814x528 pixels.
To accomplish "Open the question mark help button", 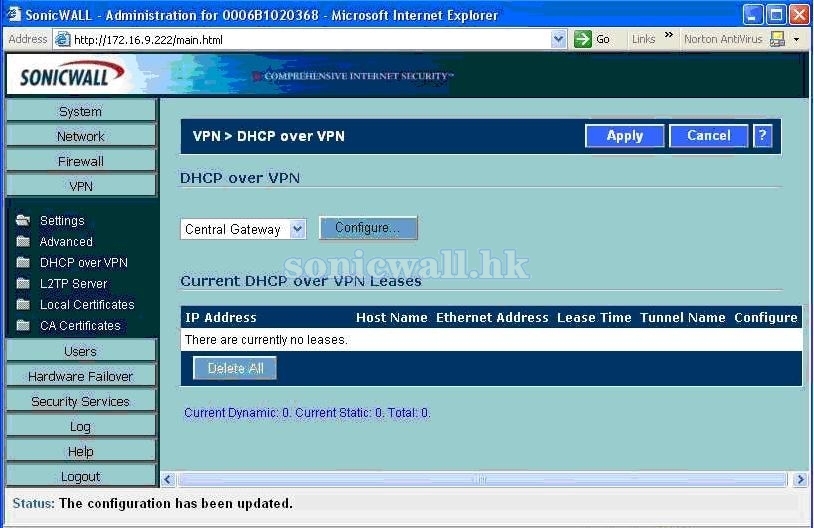I will (x=762, y=136).
